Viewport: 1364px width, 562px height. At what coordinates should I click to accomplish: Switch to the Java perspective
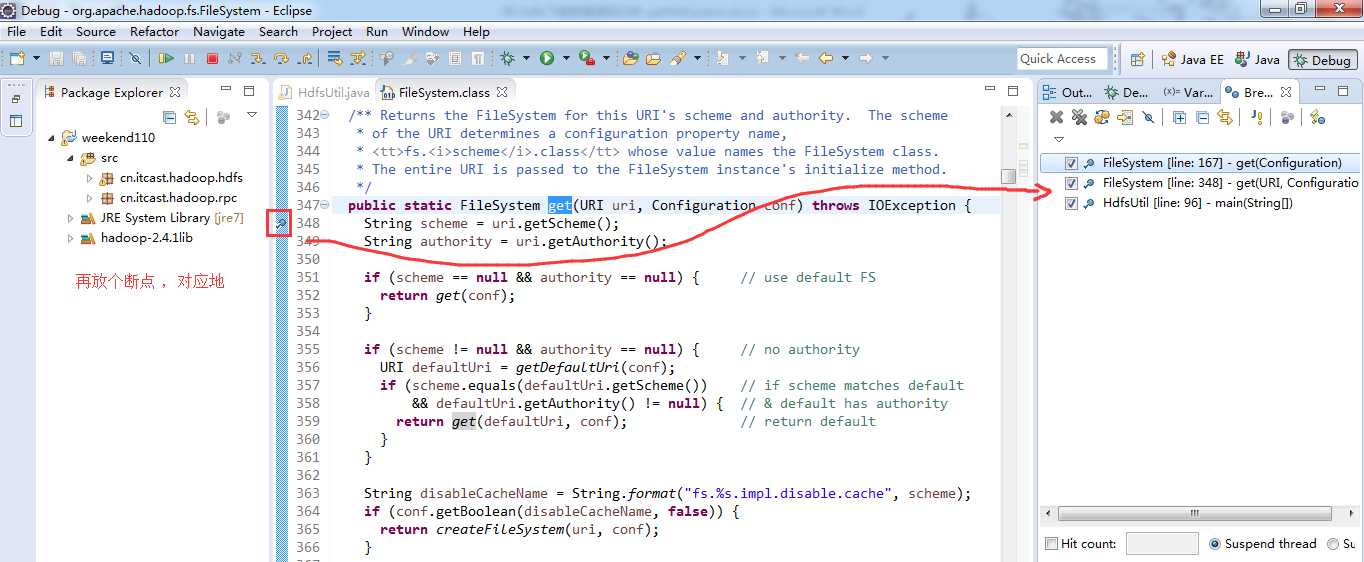click(1257, 60)
